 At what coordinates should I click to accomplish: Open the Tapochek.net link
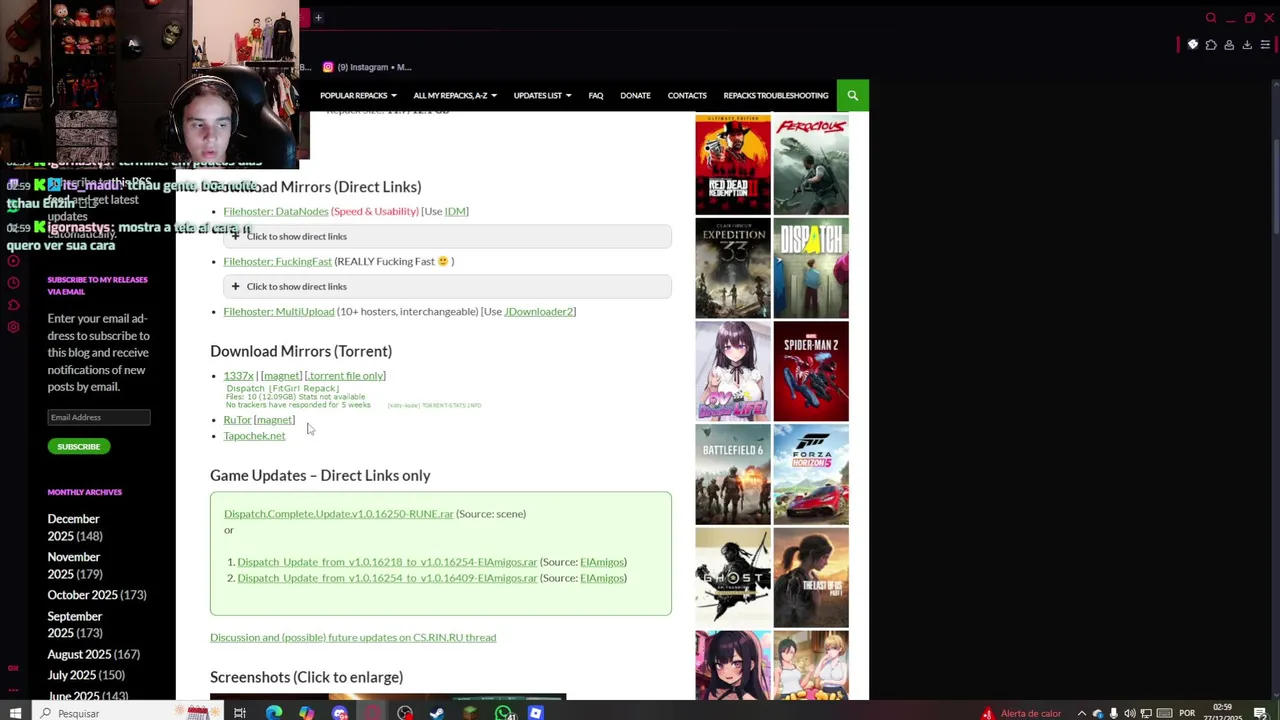tap(254, 435)
